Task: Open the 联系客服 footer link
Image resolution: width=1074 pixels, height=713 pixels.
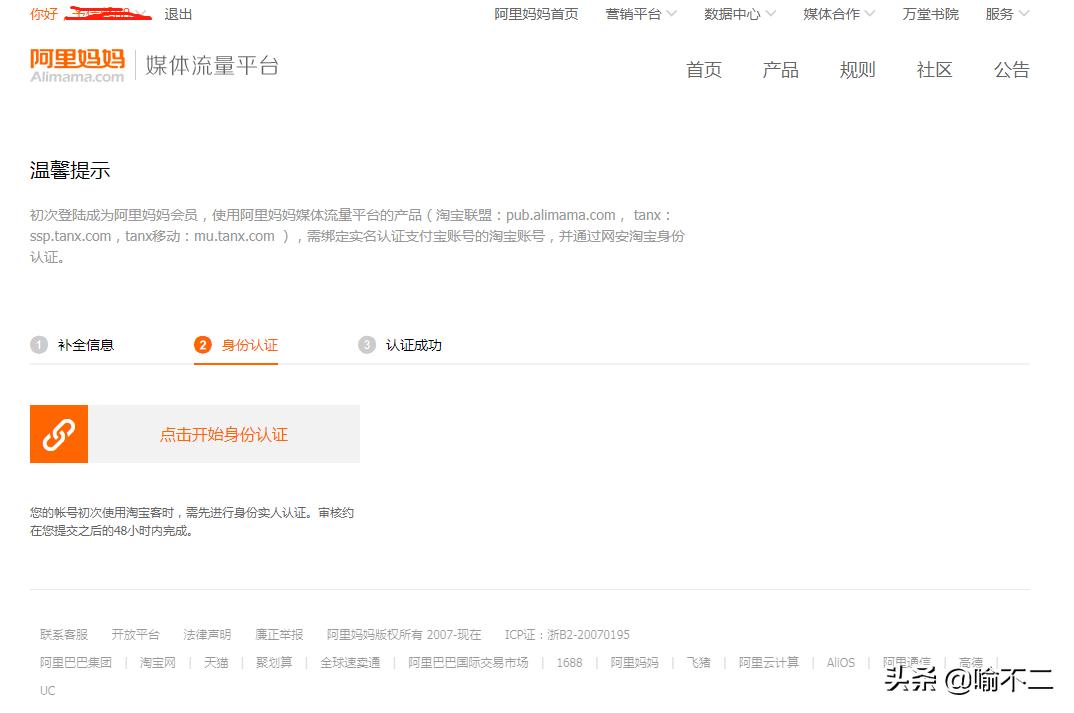Action: point(62,634)
